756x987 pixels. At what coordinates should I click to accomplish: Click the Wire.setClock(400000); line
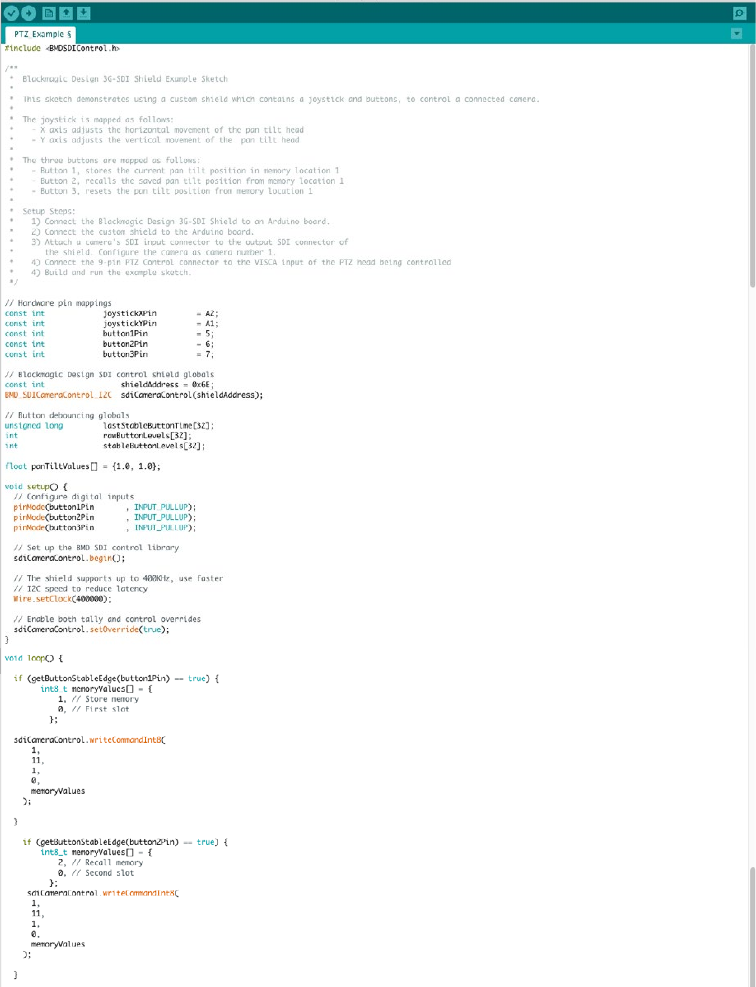click(62, 599)
